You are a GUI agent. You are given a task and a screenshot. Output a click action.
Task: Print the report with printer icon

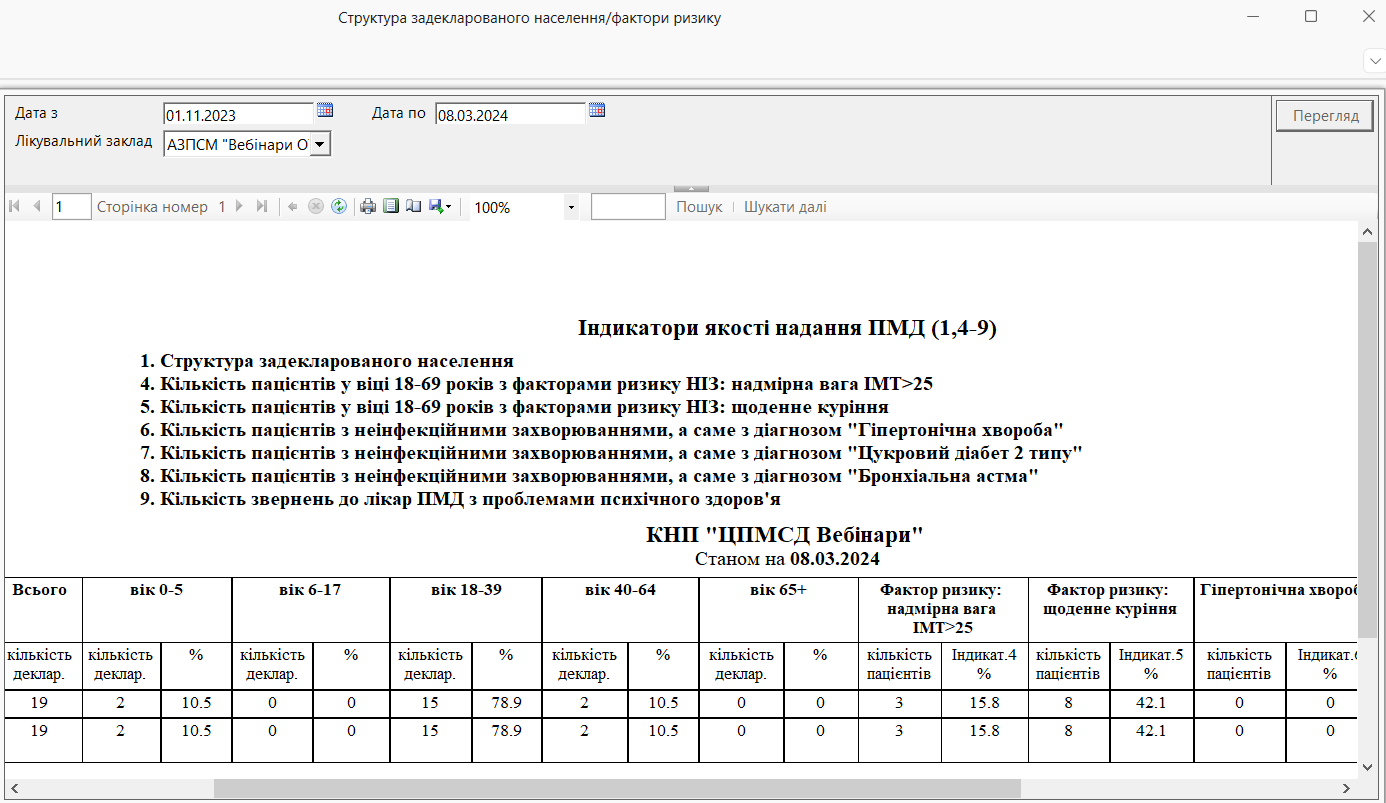click(x=368, y=206)
